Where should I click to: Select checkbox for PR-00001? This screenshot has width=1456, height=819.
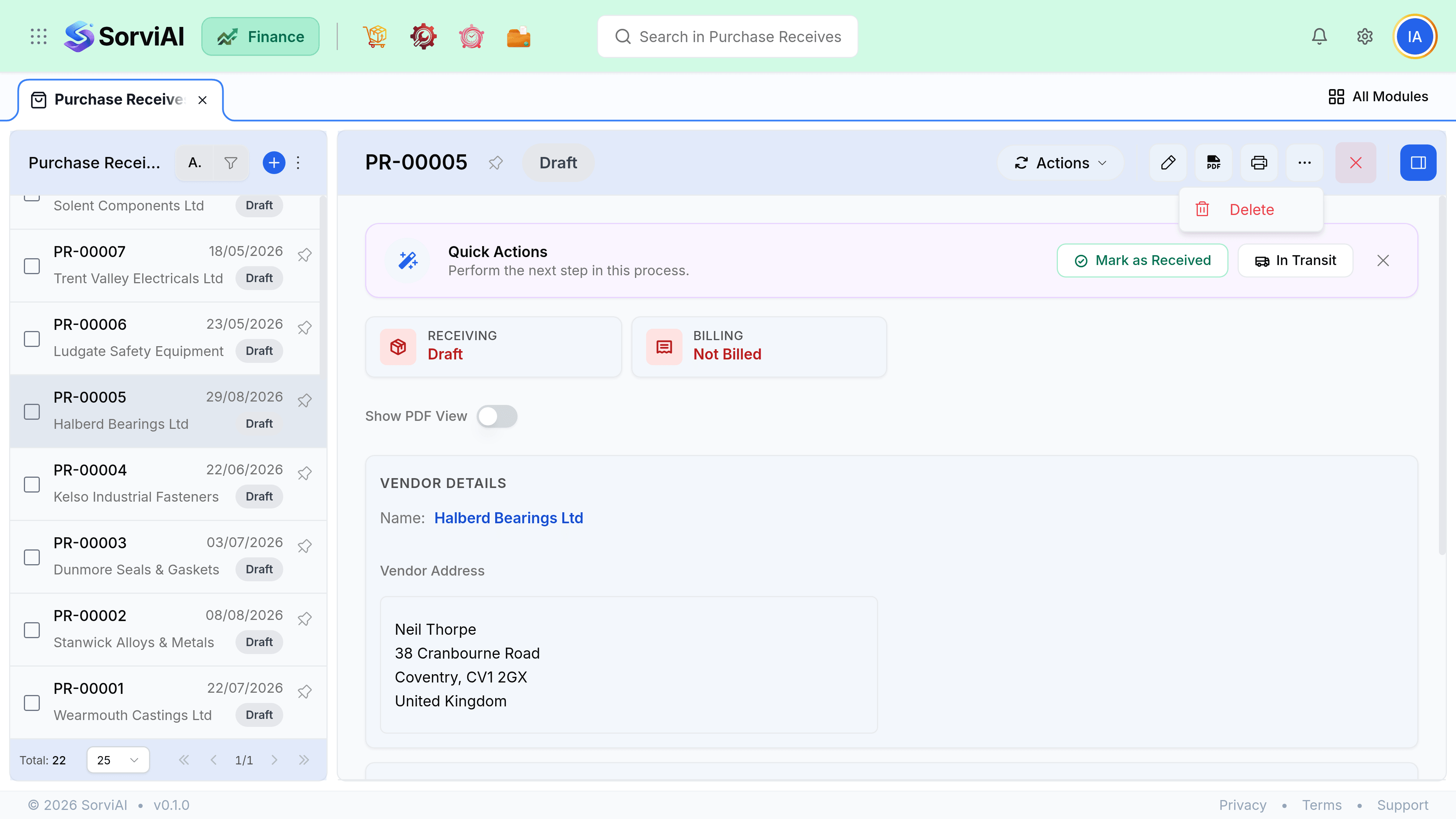click(31, 703)
